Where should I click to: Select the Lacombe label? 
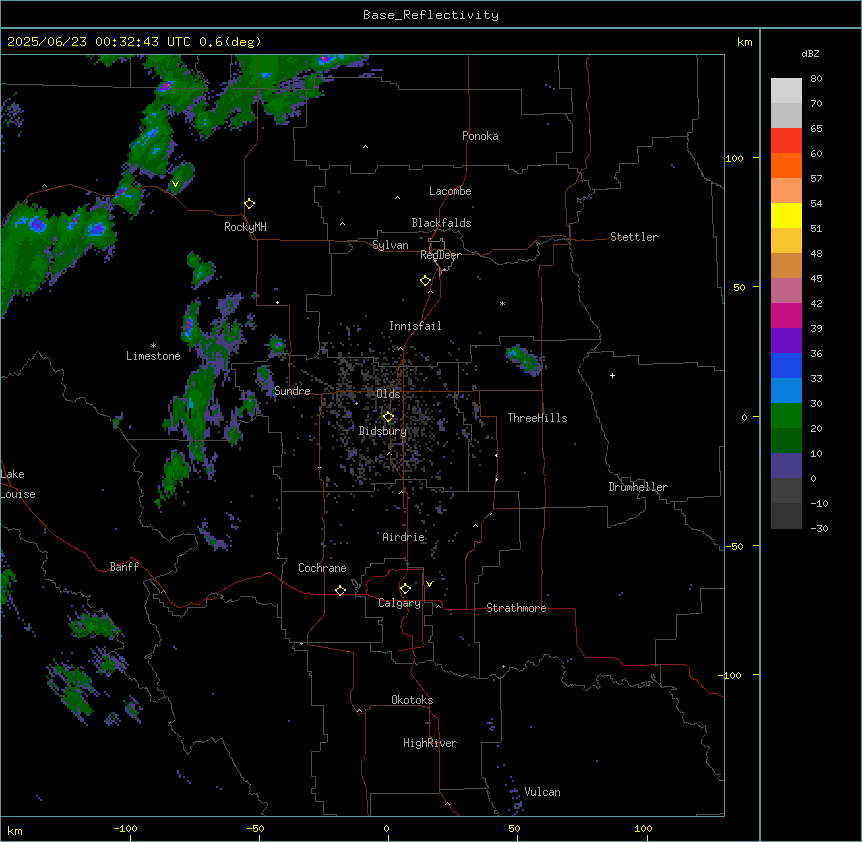point(450,191)
